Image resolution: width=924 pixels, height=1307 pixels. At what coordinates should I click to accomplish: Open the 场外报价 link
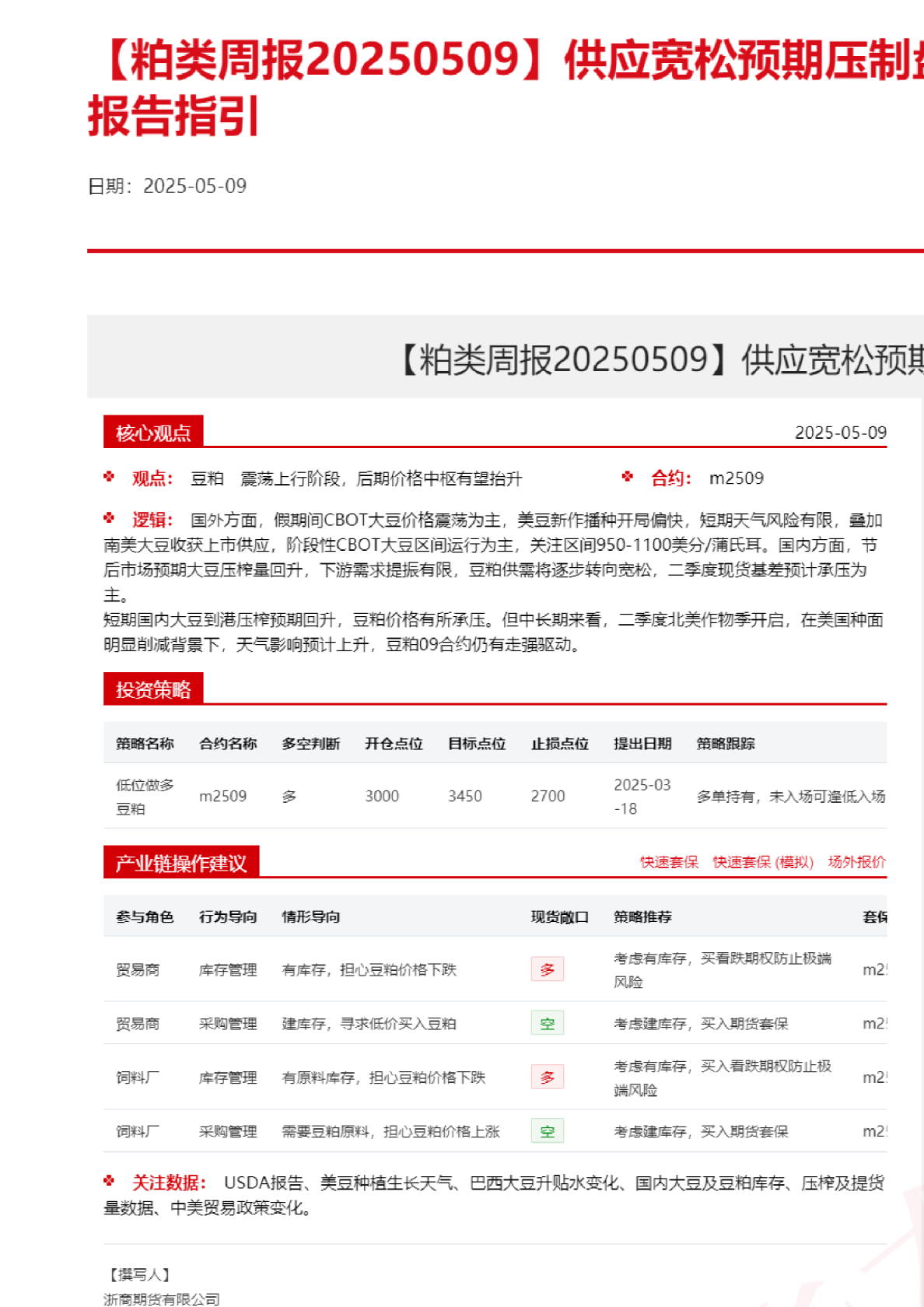click(x=856, y=862)
